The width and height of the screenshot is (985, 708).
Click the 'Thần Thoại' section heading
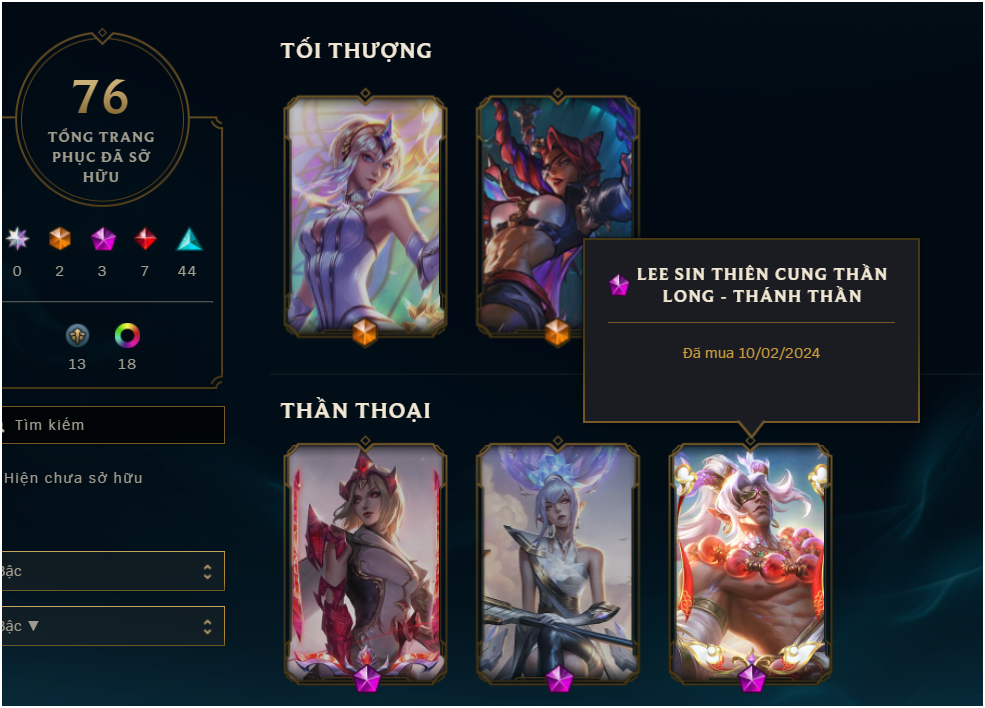[x=356, y=410]
